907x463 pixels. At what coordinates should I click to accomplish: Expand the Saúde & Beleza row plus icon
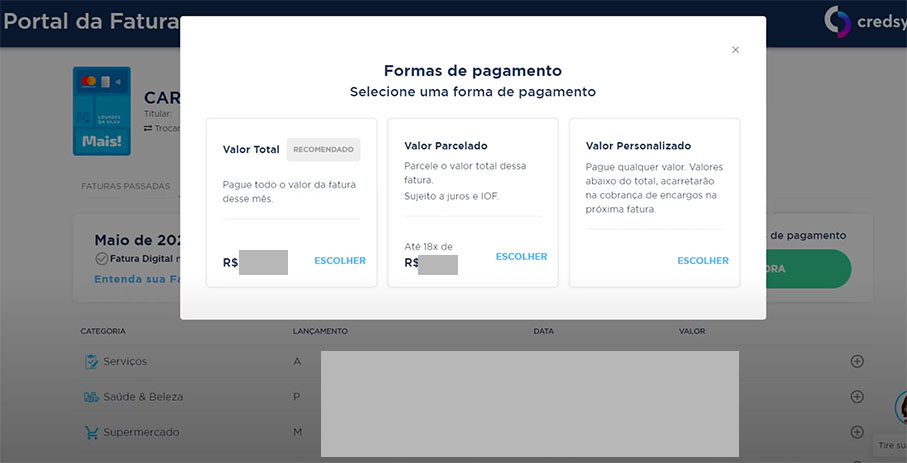(857, 396)
